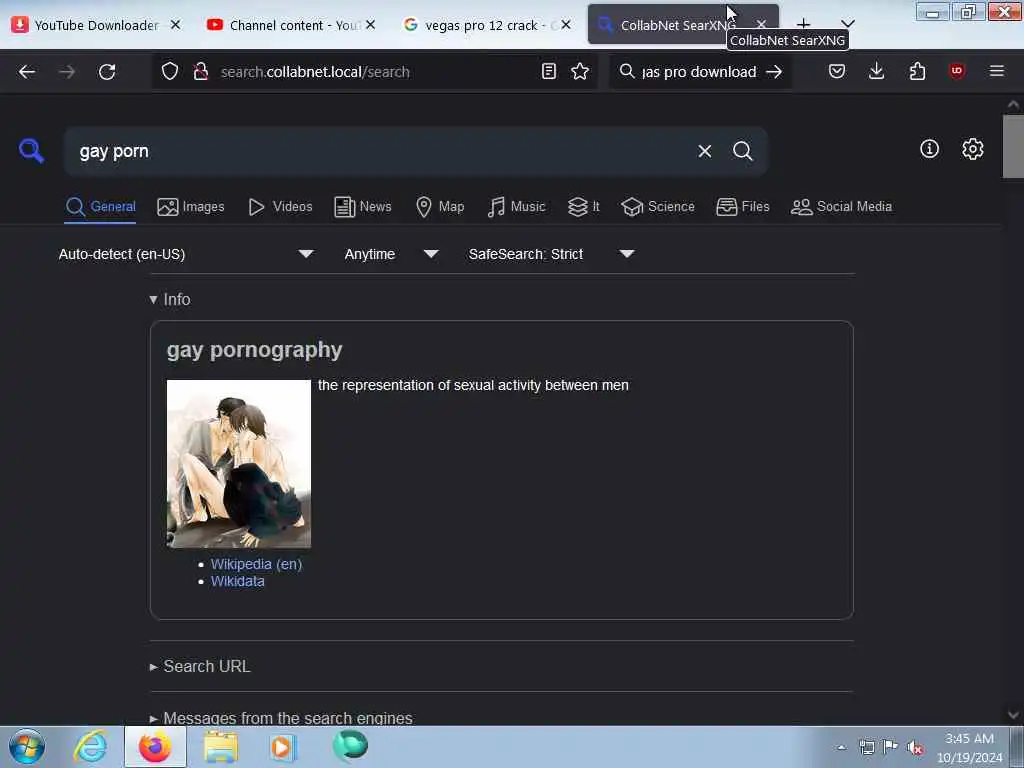Image resolution: width=1024 pixels, height=768 pixels.
Task: Select the Files search category
Action: click(x=743, y=207)
